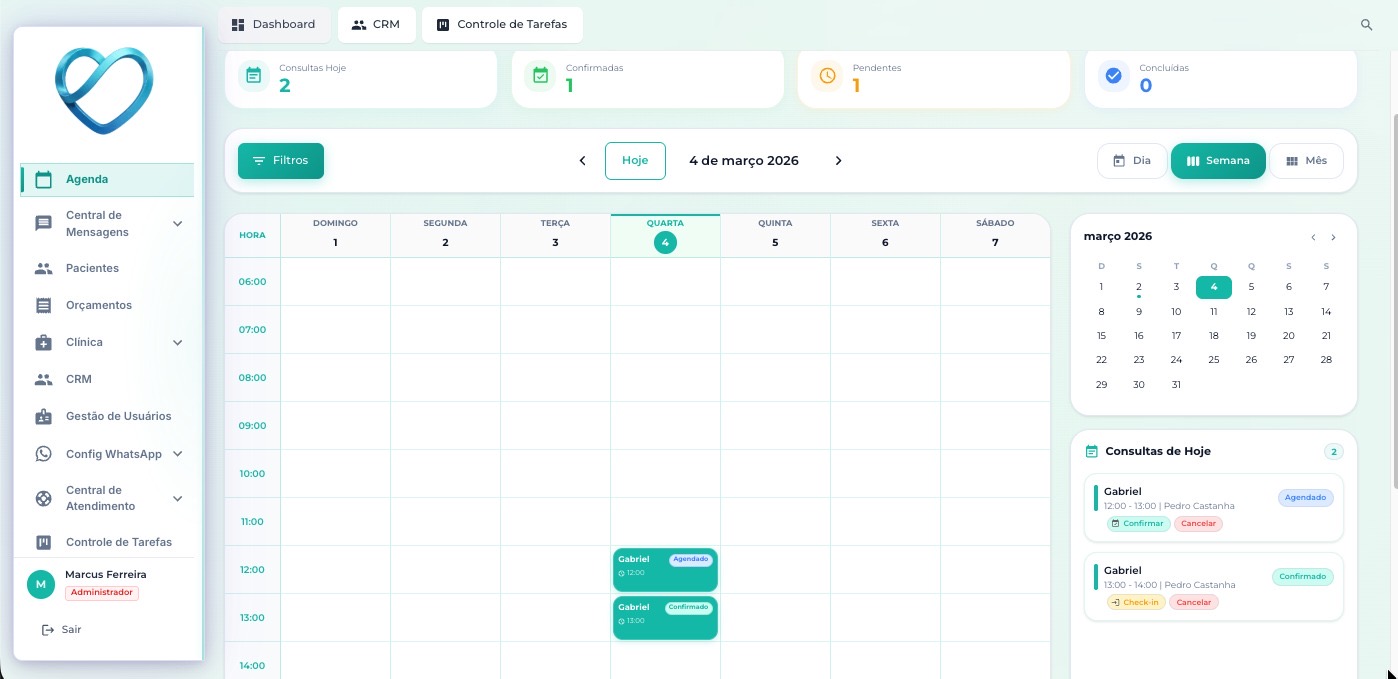Click the Sair logout icon
The height and width of the screenshot is (679, 1398).
(x=47, y=630)
